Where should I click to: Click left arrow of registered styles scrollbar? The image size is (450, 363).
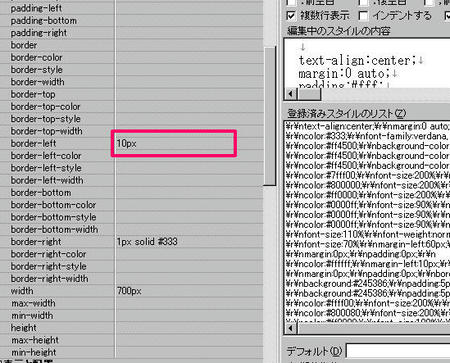291,328
